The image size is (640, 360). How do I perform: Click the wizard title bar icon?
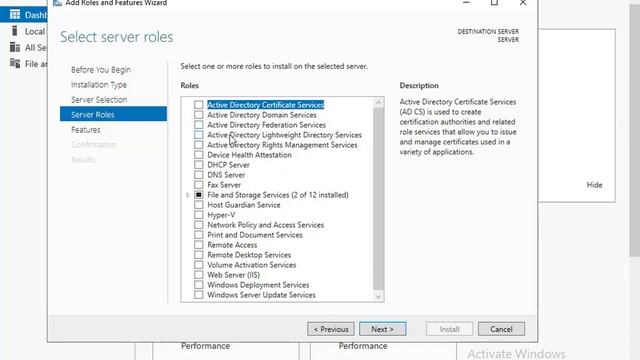(x=58, y=3)
